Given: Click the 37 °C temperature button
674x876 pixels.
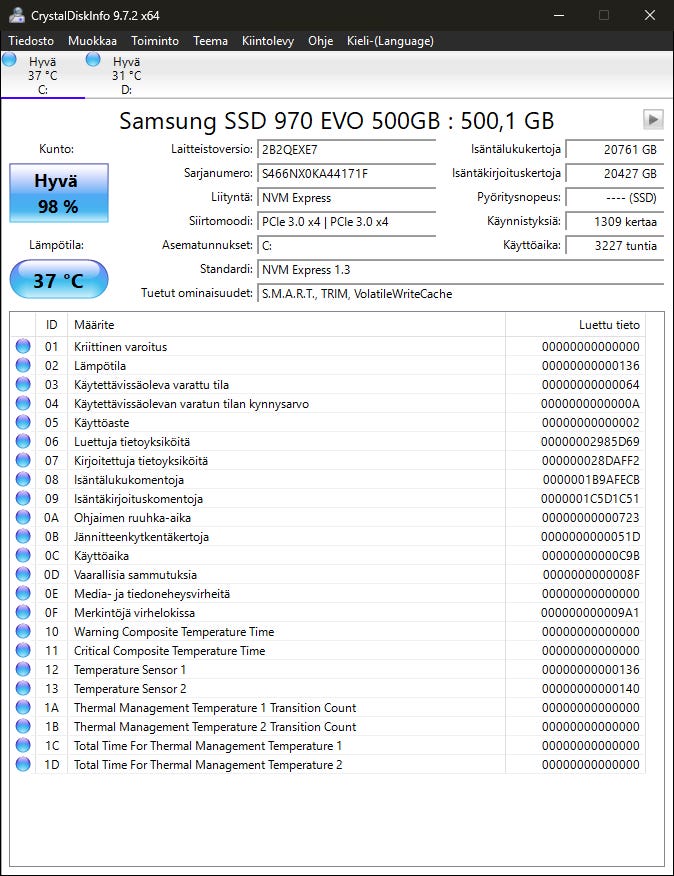Looking at the screenshot, I should coord(58,280).
